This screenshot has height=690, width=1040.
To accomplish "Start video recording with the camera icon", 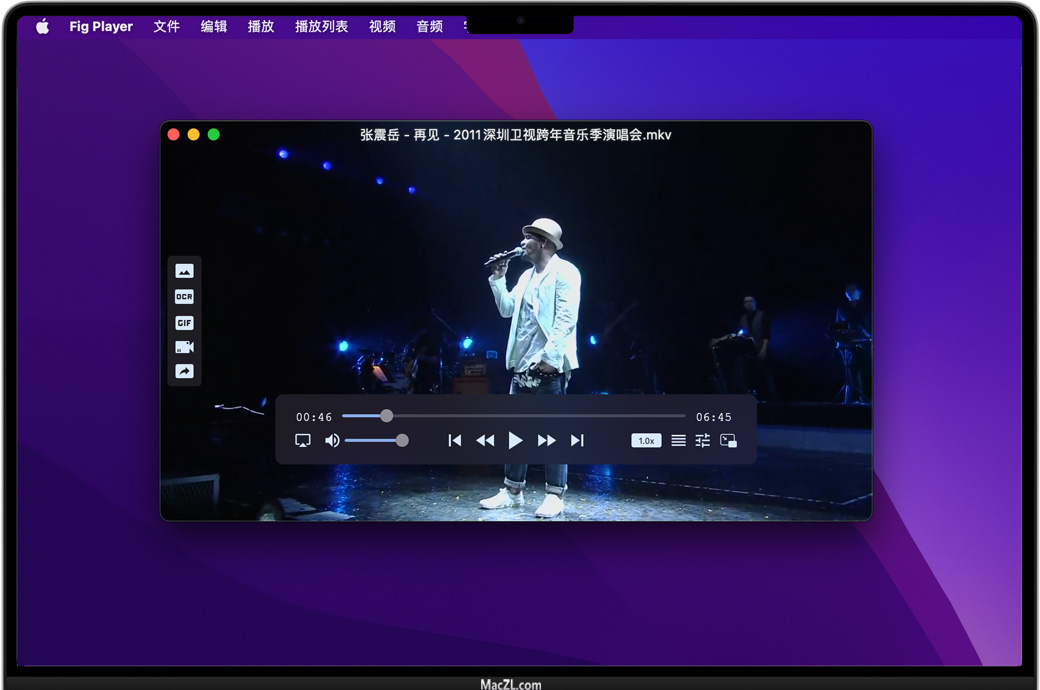I will 184,347.
